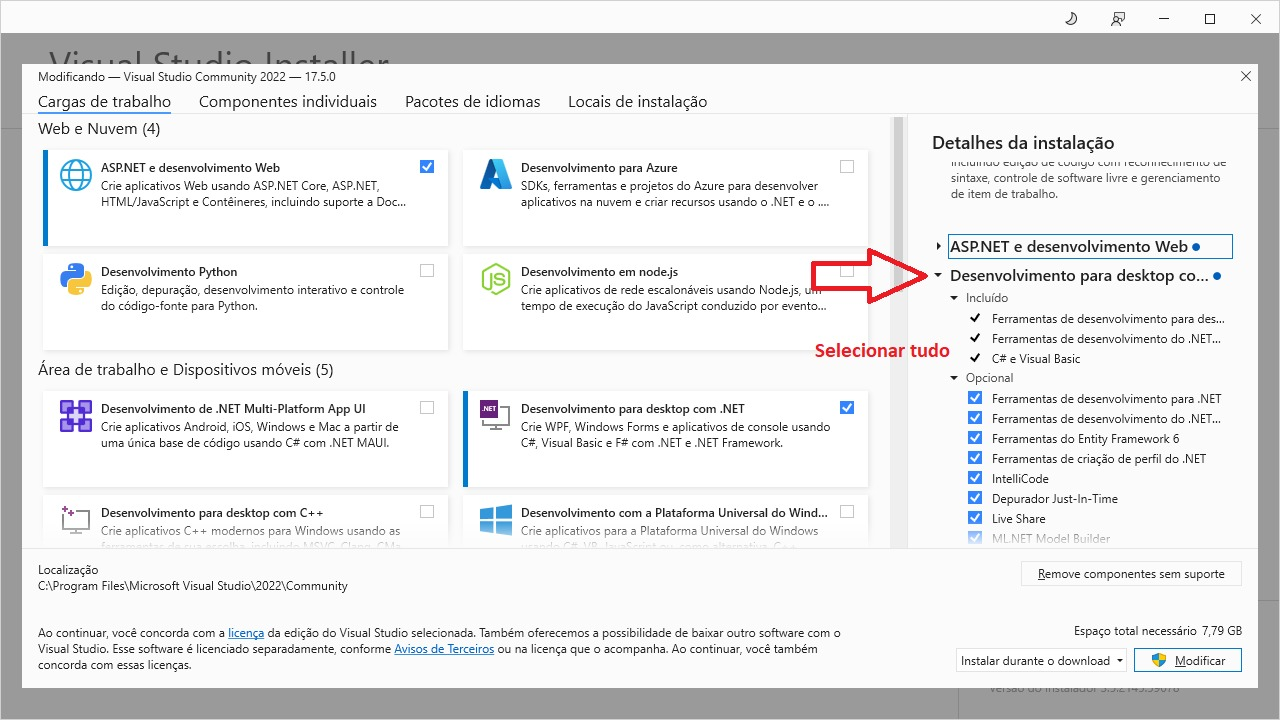Click the .NET desktop workload icon
Viewport: 1280px width, 720px height.
click(x=496, y=416)
